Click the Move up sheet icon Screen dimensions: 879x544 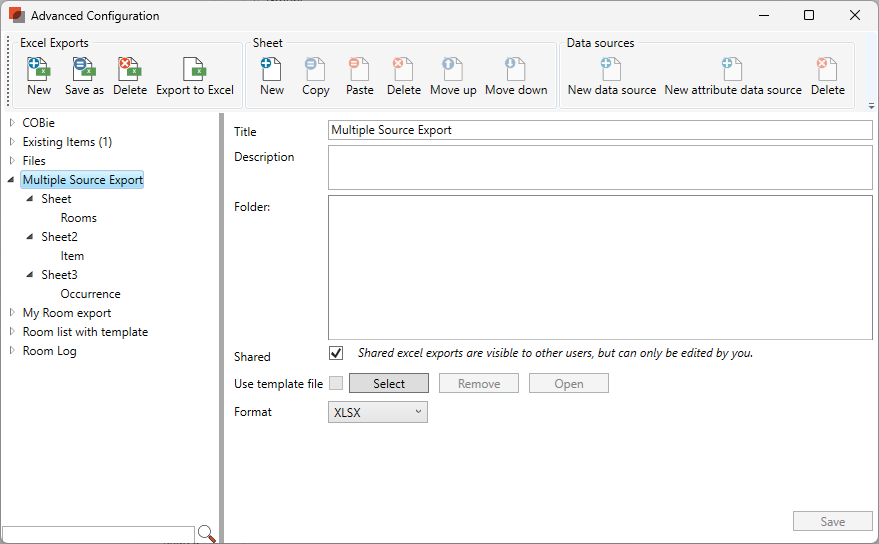tap(452, 76)
